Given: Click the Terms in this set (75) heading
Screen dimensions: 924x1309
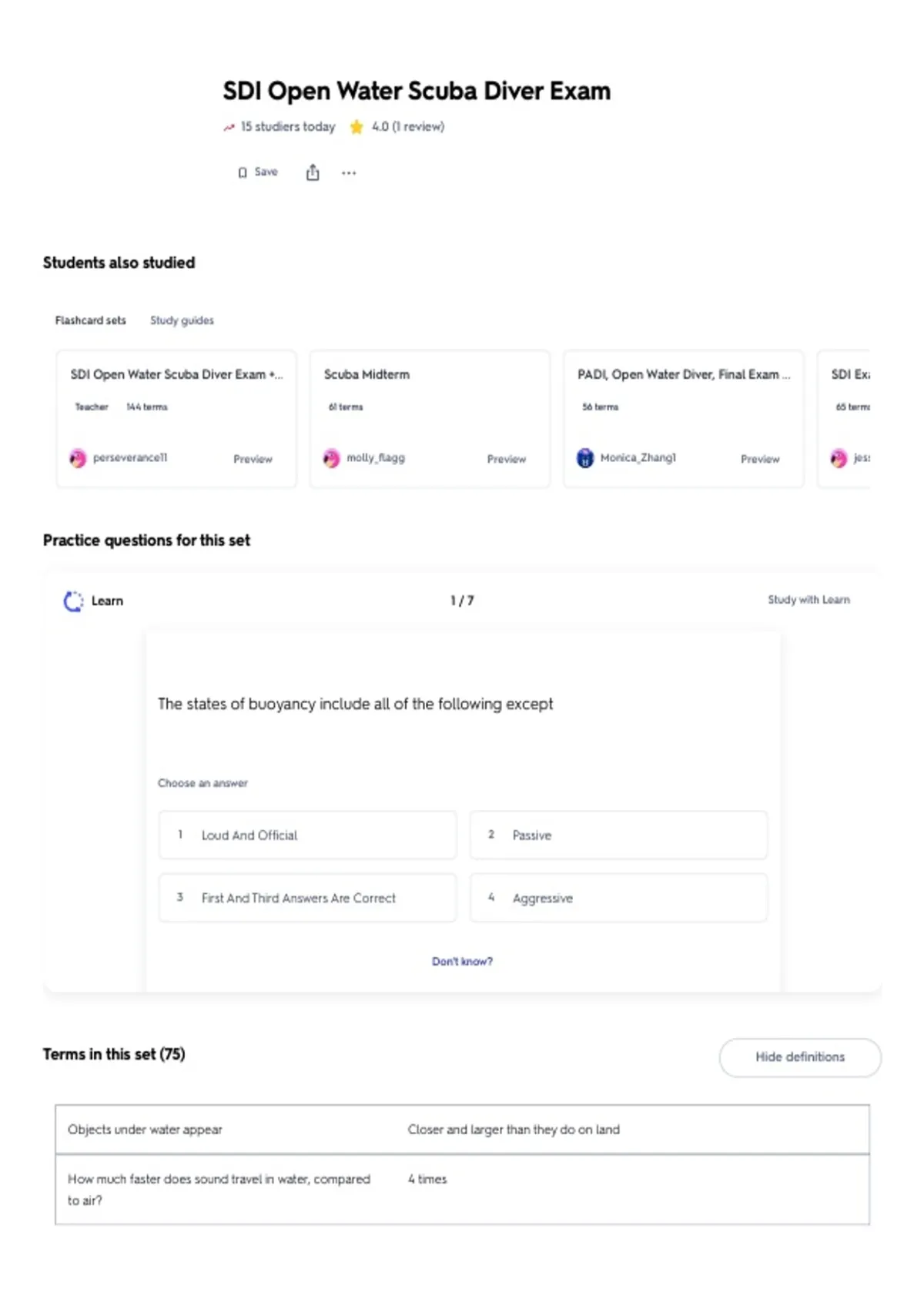Looking at the screenshot, I should 114,1054.
